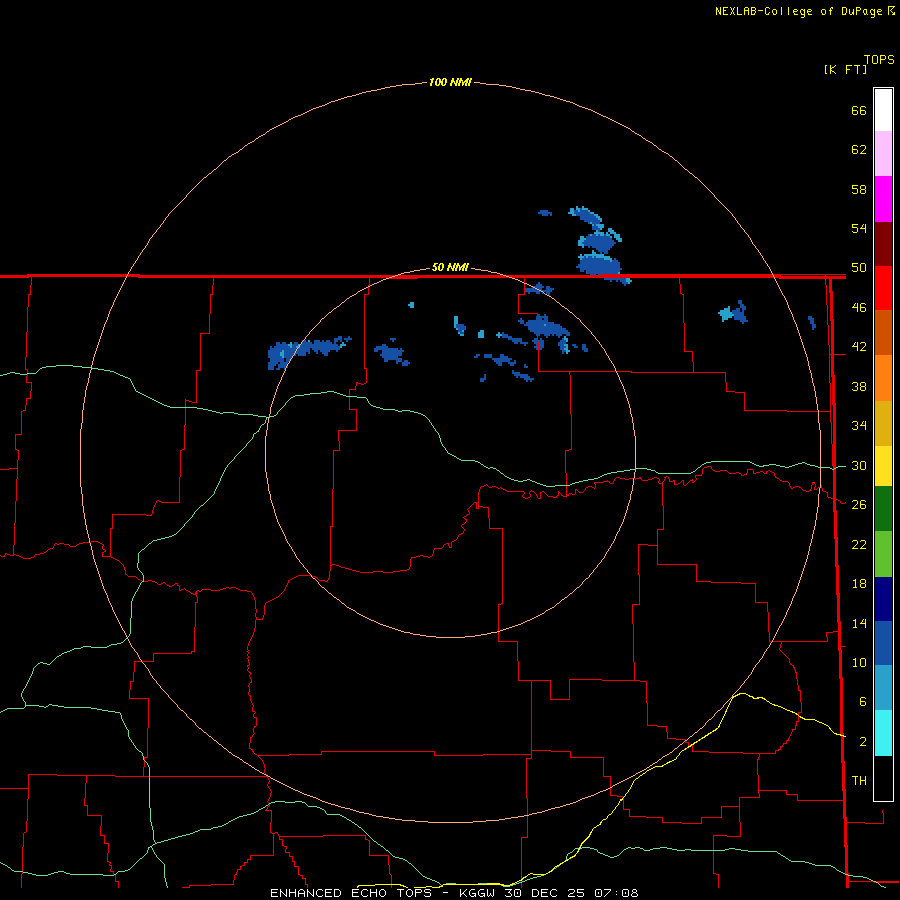This screenshot has height=900, width=900.
Task: Pick the cyan 2K ft legend swatch
Action: pyautogui.click(x=883, y=733)
